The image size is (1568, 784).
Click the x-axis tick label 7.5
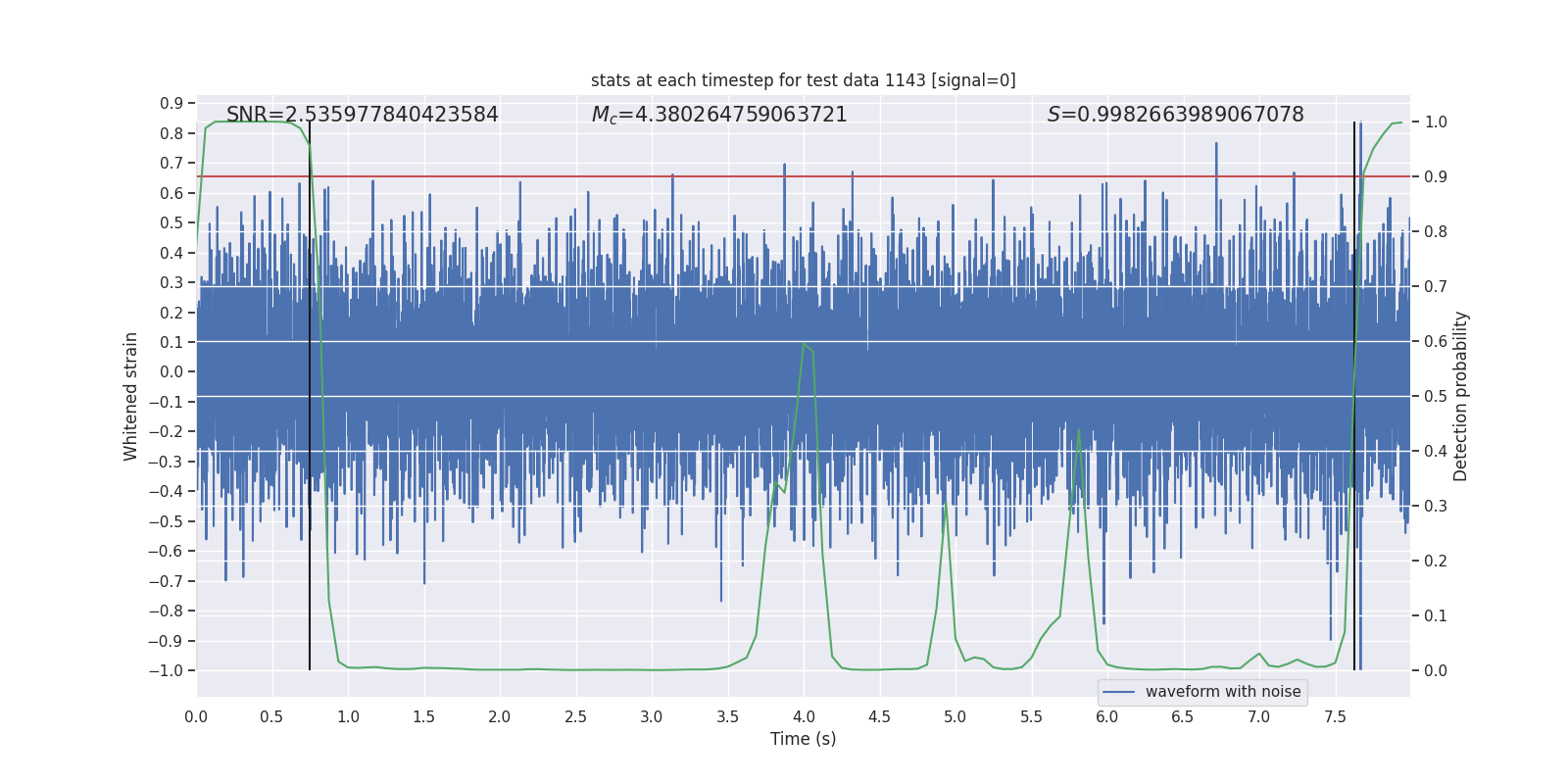1335,716
